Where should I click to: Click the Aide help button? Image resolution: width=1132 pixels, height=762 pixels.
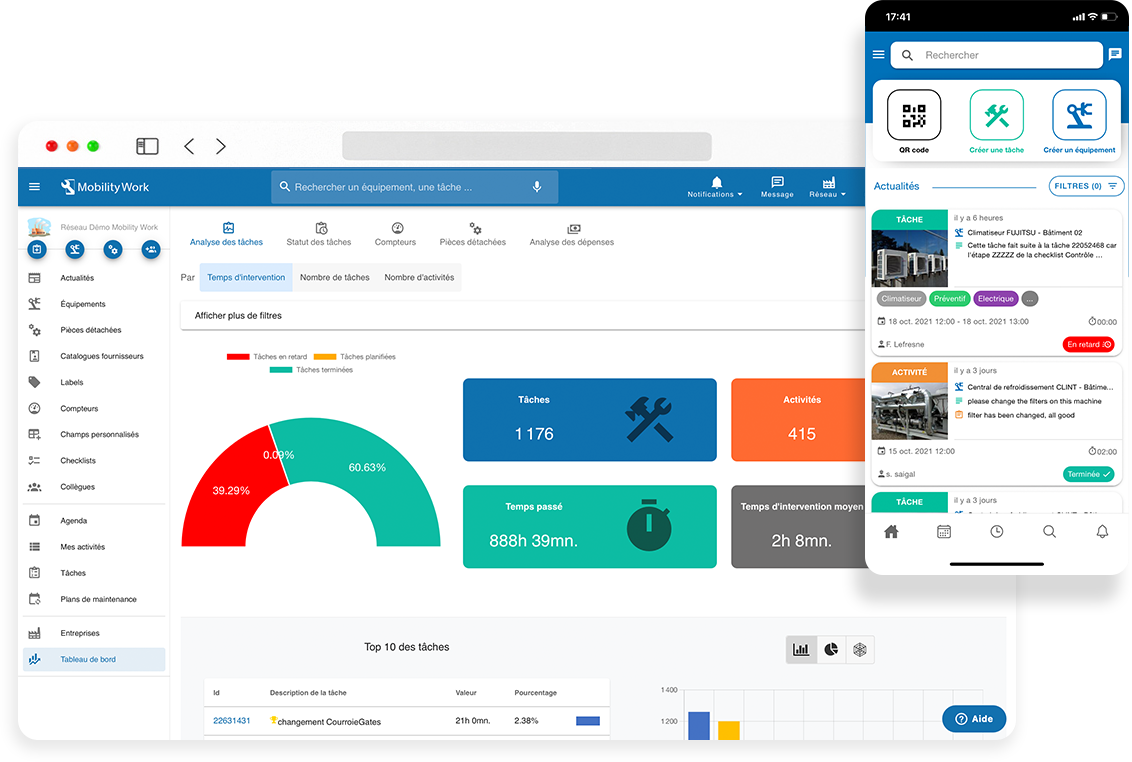point(974,719)
